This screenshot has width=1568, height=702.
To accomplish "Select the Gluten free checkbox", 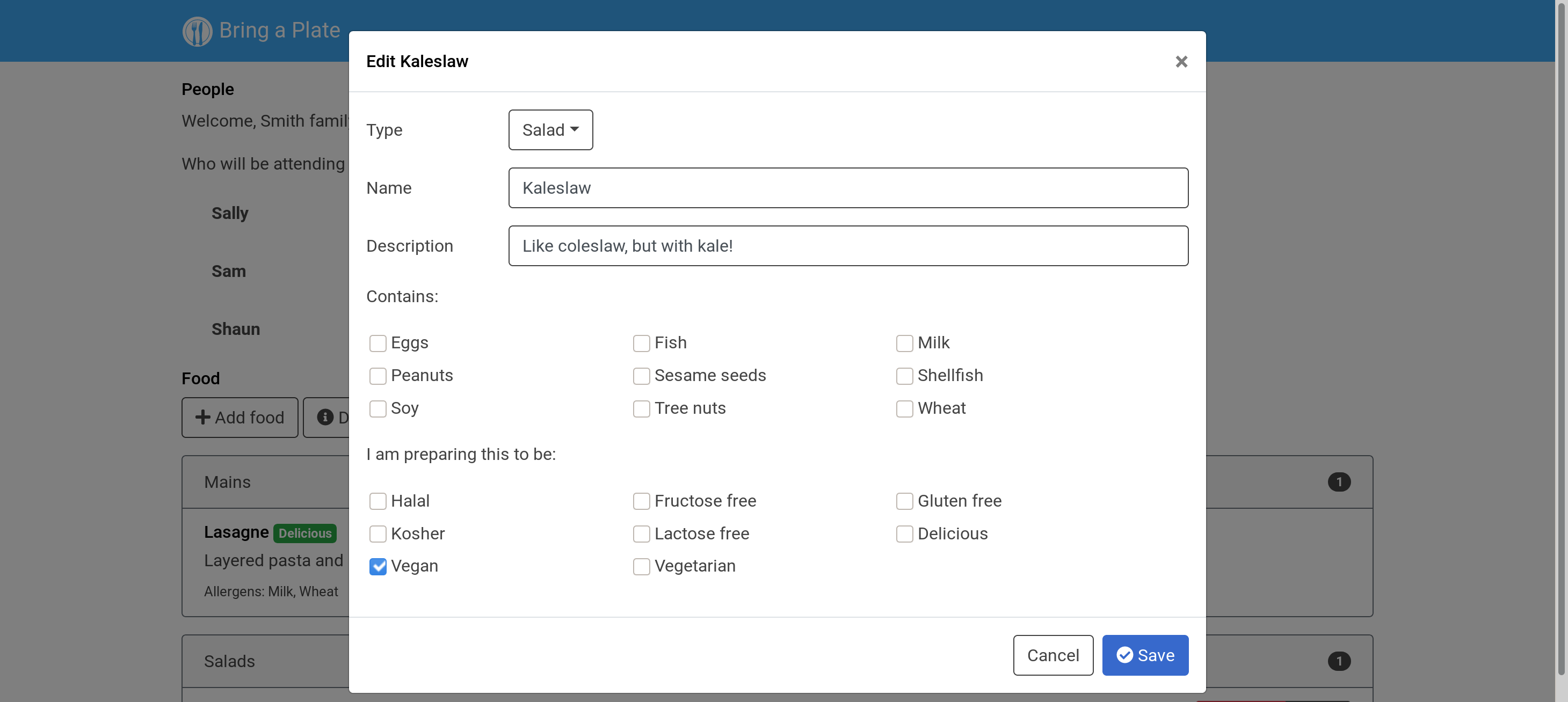I will click(x=904, y=501).
